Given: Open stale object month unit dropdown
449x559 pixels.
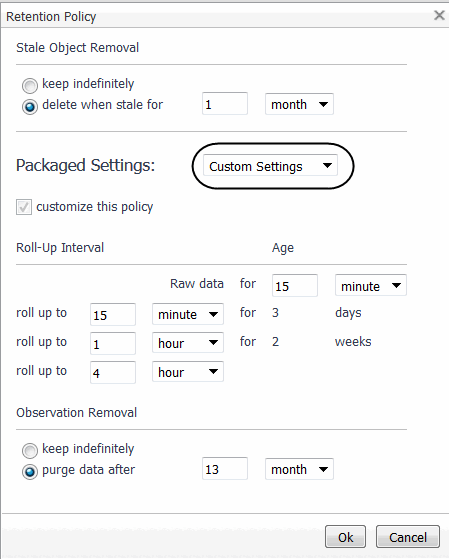Looking at the screenshot, I should 299,104.
